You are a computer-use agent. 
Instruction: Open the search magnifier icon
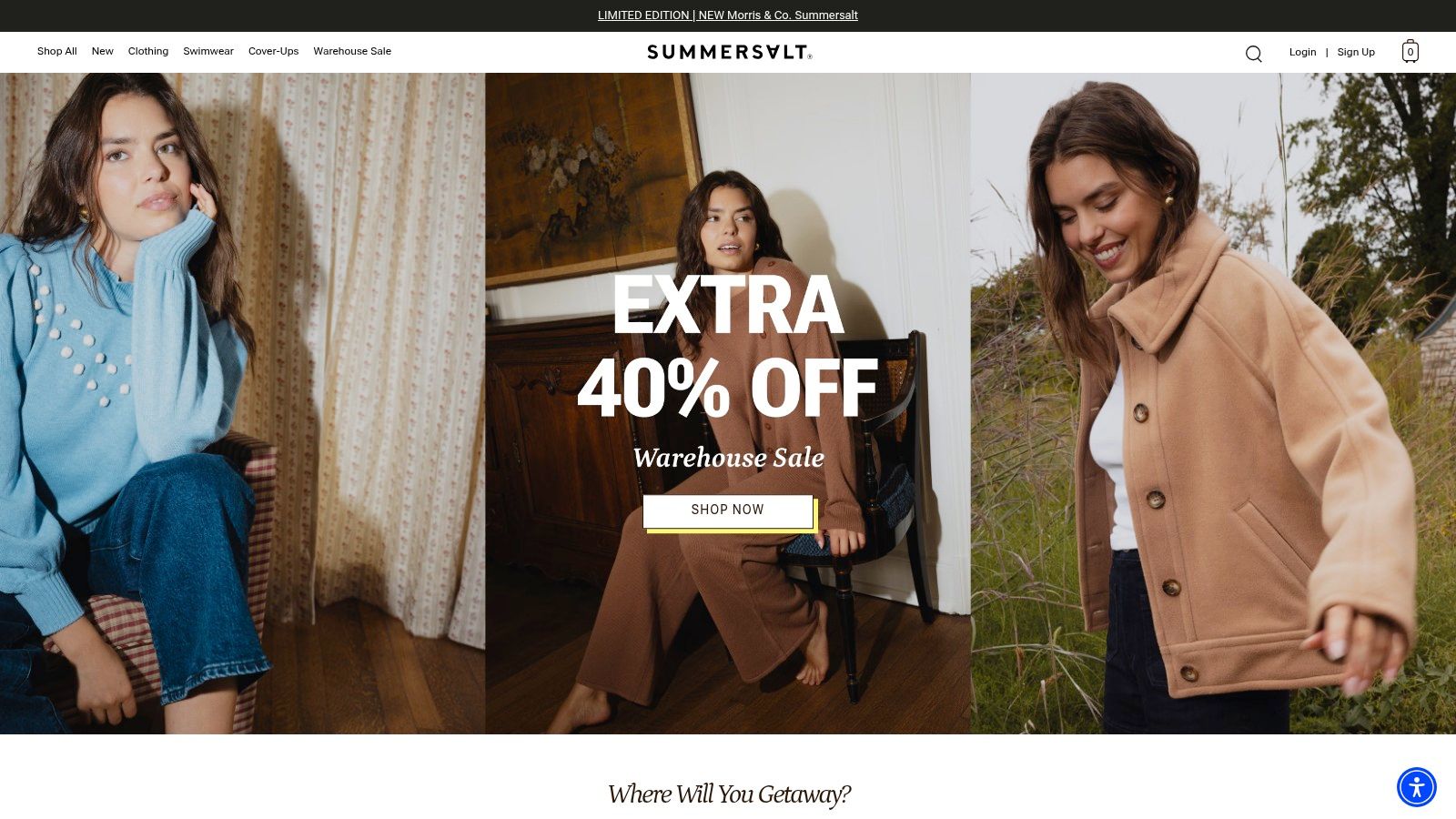(1253, 54)
